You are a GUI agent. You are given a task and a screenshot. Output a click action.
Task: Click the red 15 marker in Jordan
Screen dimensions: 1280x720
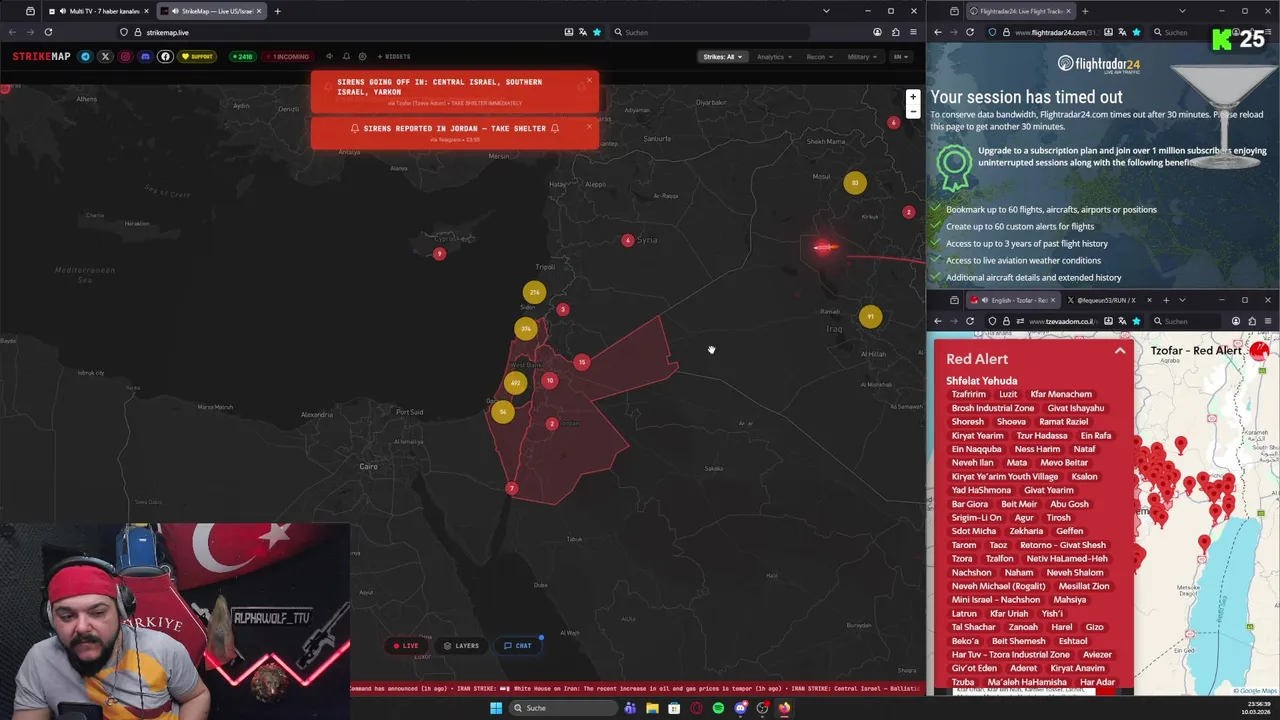(582, 362)
